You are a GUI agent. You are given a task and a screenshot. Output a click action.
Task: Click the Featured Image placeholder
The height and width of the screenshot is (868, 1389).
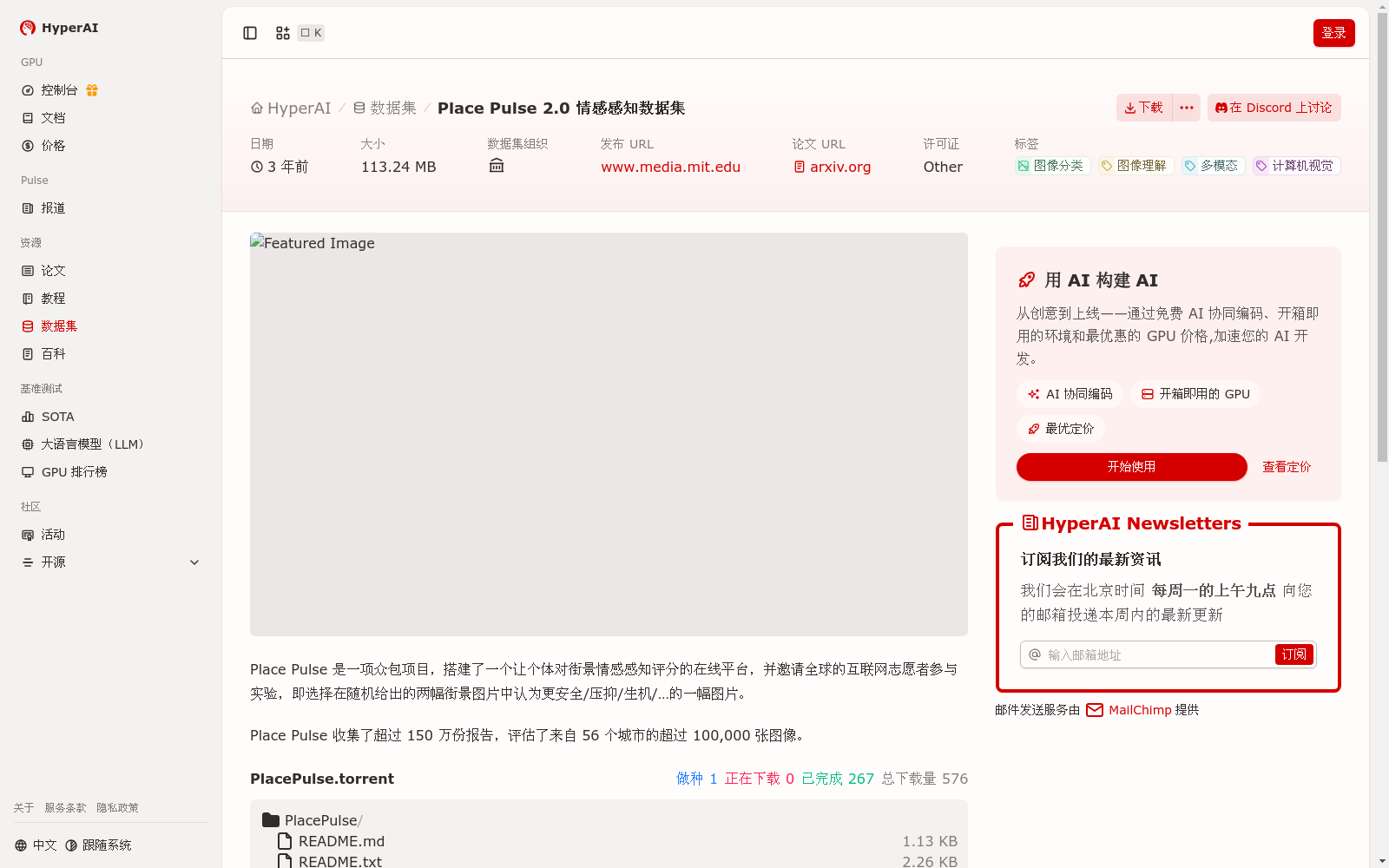(x=609, y=434)
